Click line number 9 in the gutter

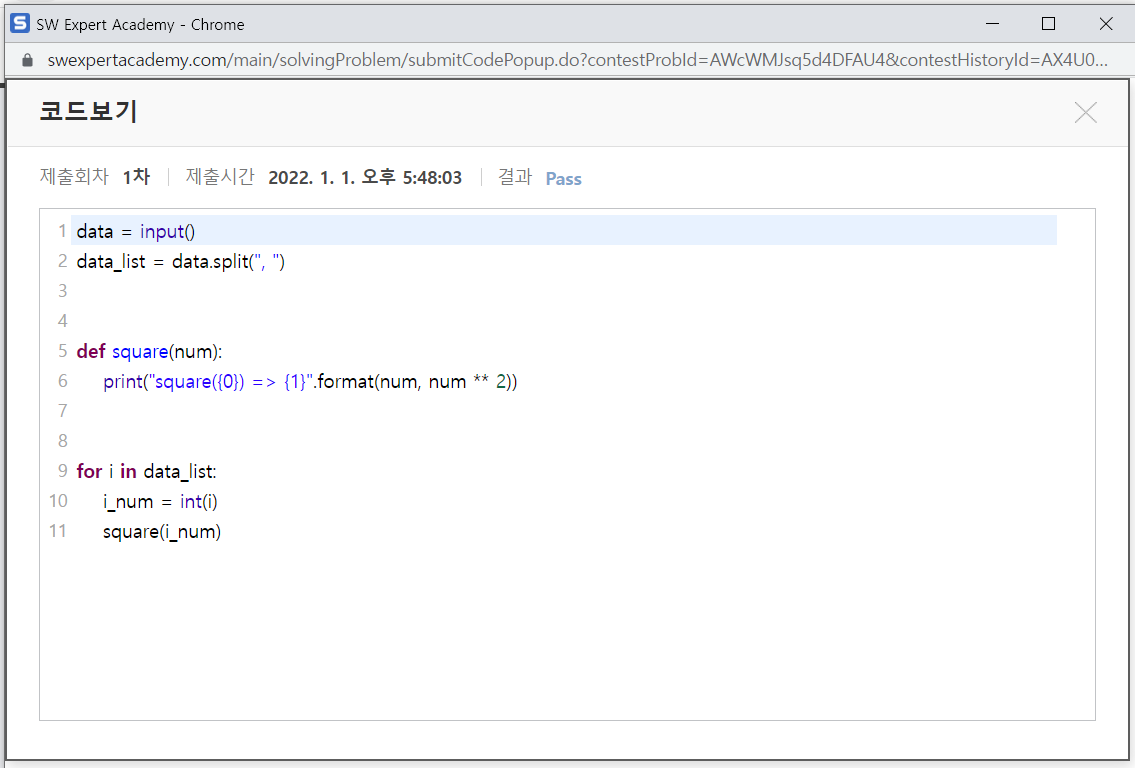(63, 471)
